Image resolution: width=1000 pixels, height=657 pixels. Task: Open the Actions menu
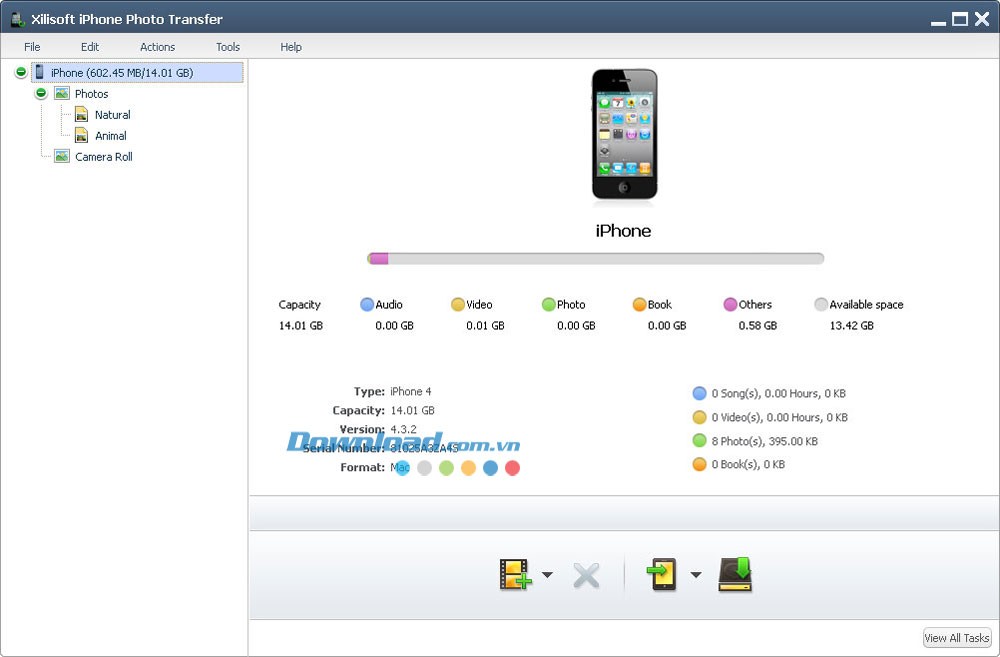click(x=157, y=47)
